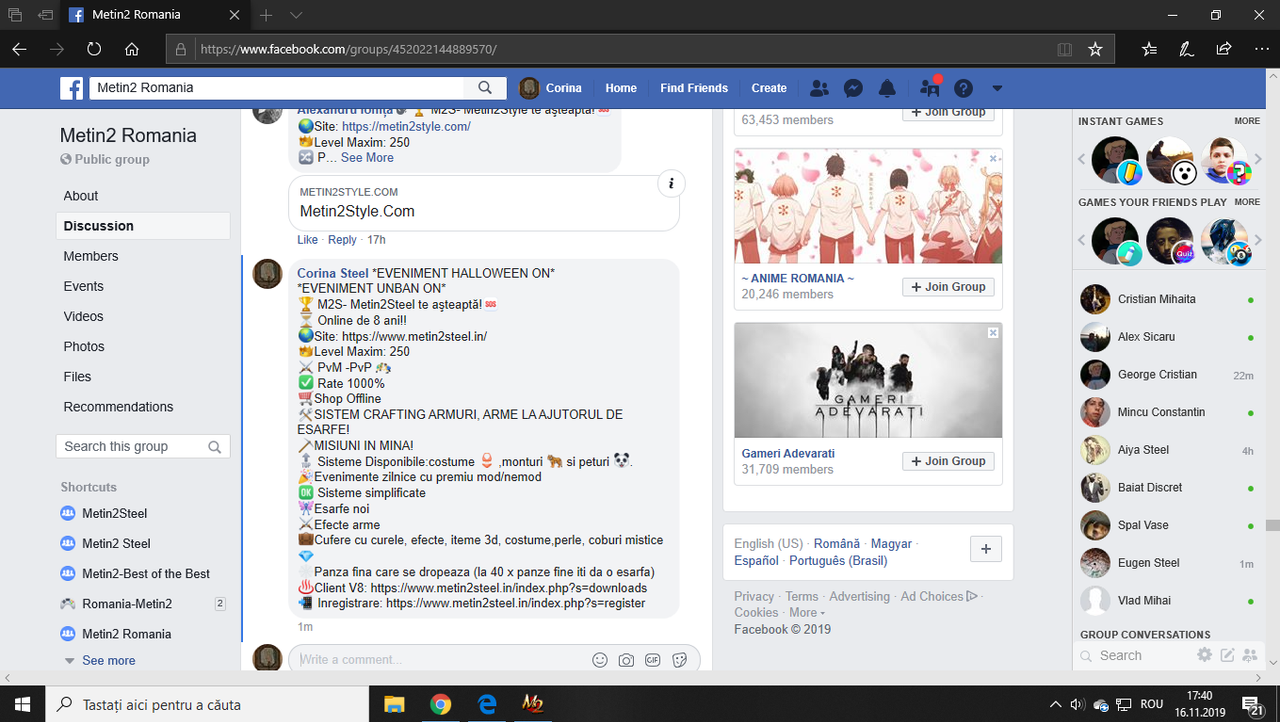Close the Gameri Adevarati suggestion
This screenshot has height=722, width=1280.
coord(993,332)
